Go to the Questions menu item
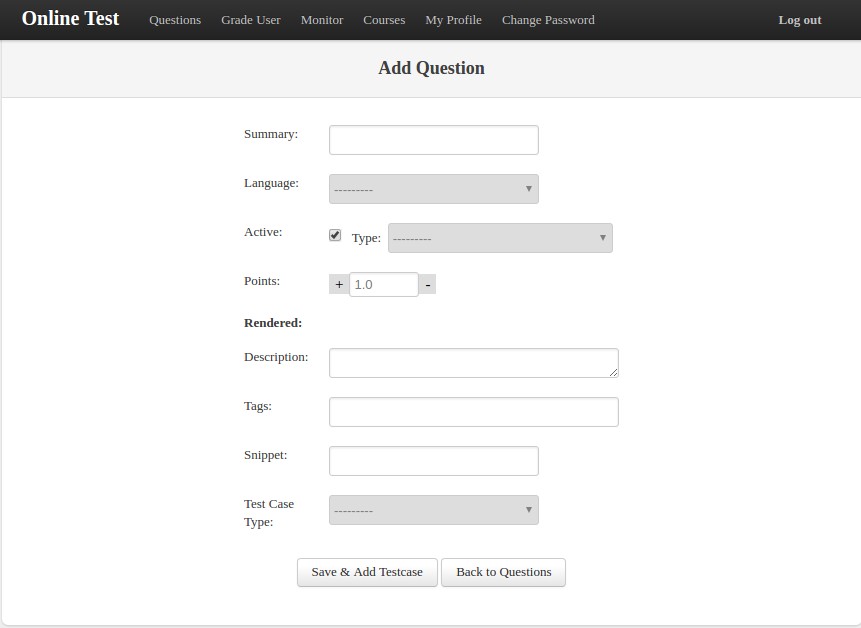Screen dimensions: 861x628 coord(175,20)
